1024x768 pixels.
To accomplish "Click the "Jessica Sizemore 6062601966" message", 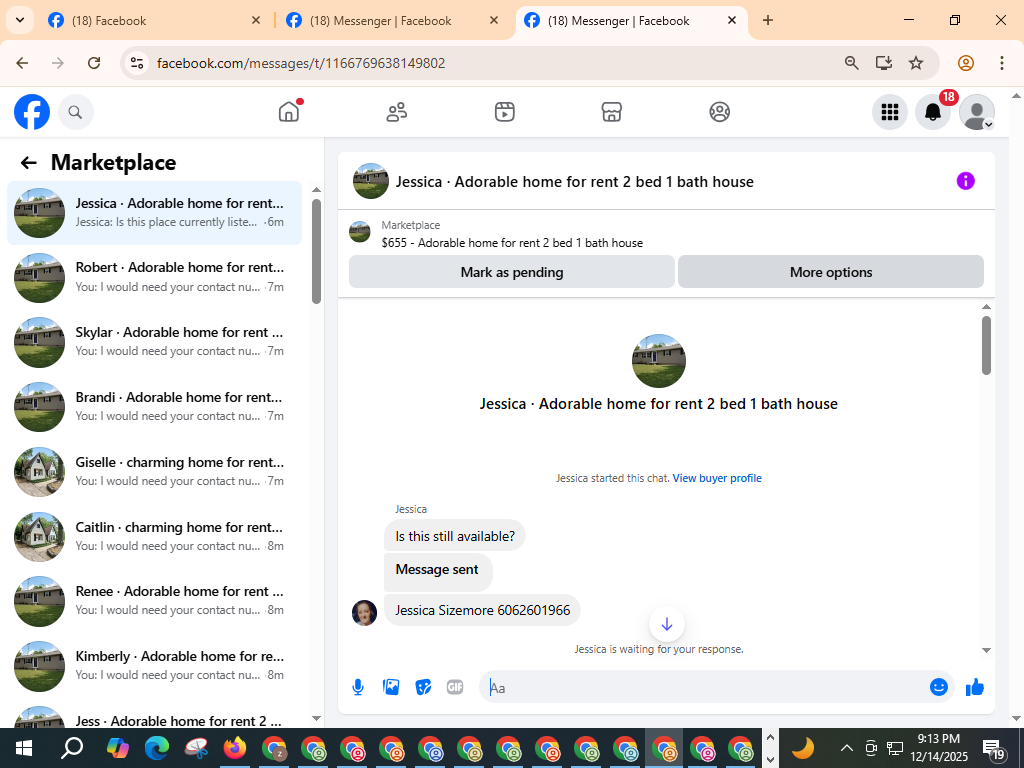I will click(482, 610).
